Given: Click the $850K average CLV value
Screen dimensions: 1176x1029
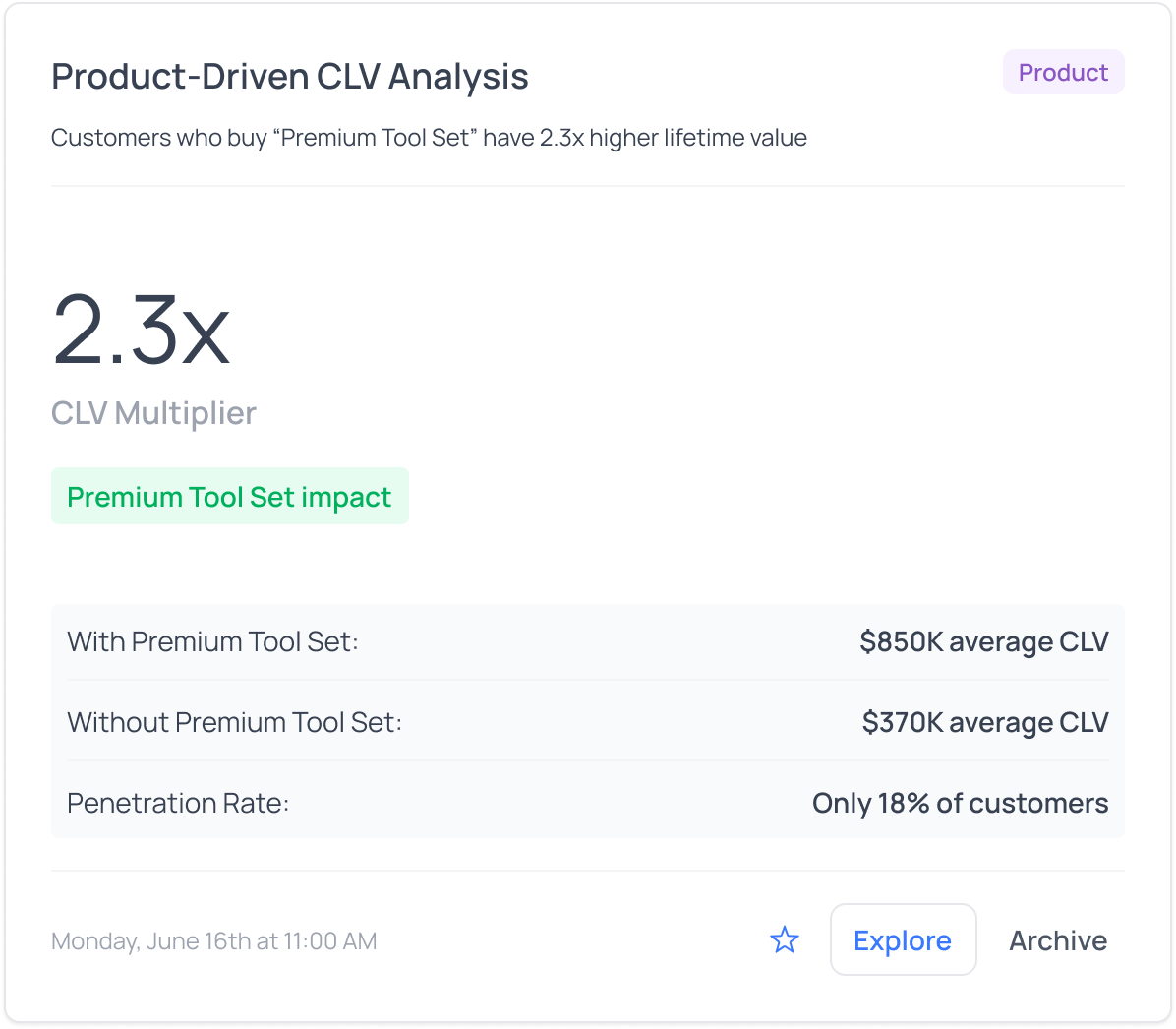Looking at the screenshot, I should click(x=983, y=641).
